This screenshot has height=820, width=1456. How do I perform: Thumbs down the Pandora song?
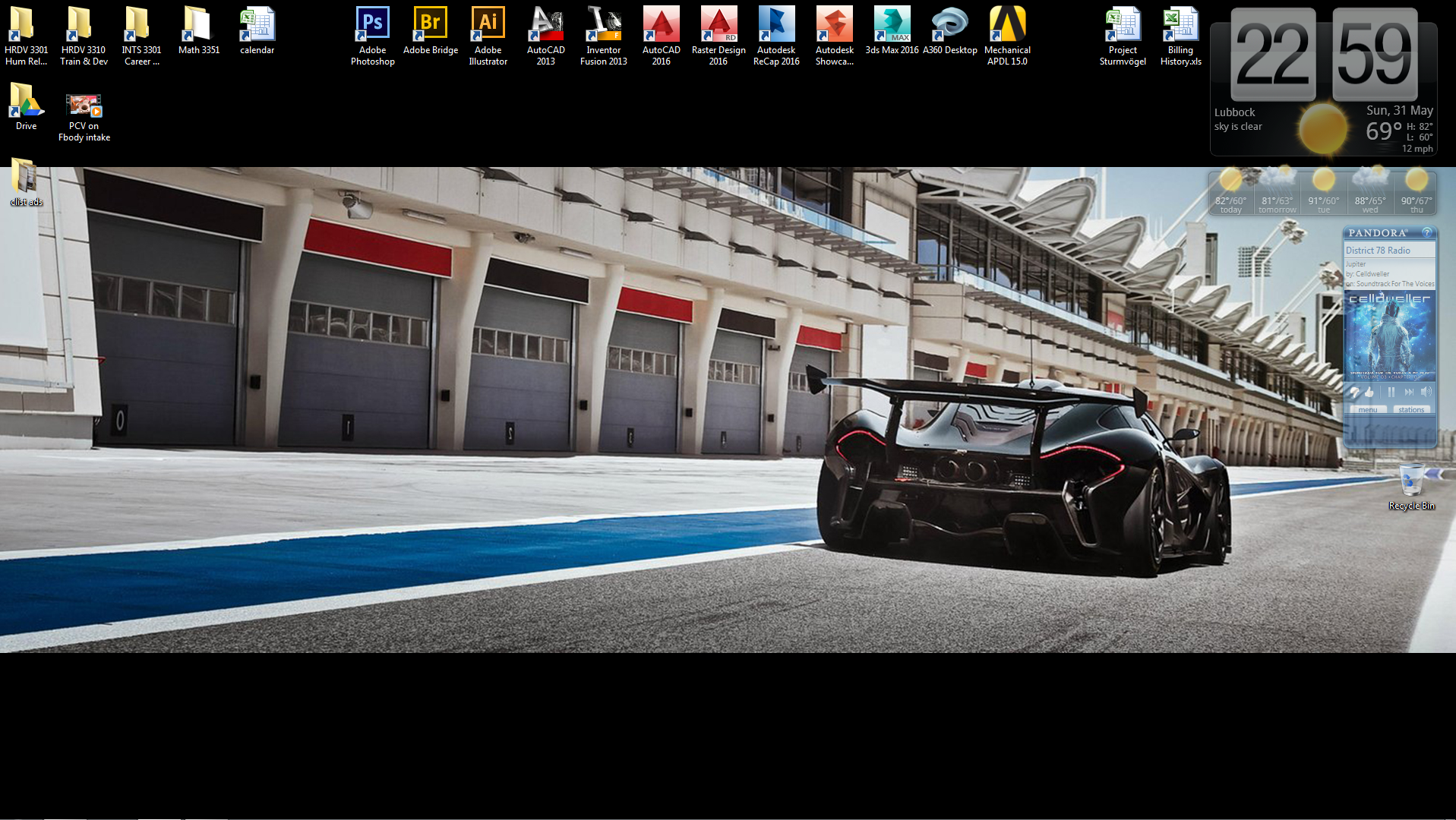pyautogui.click(x=1354, y=392)
